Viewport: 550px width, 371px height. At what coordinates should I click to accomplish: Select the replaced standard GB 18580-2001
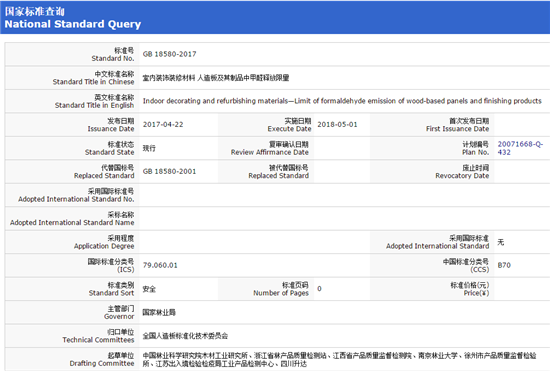[169, 171]
